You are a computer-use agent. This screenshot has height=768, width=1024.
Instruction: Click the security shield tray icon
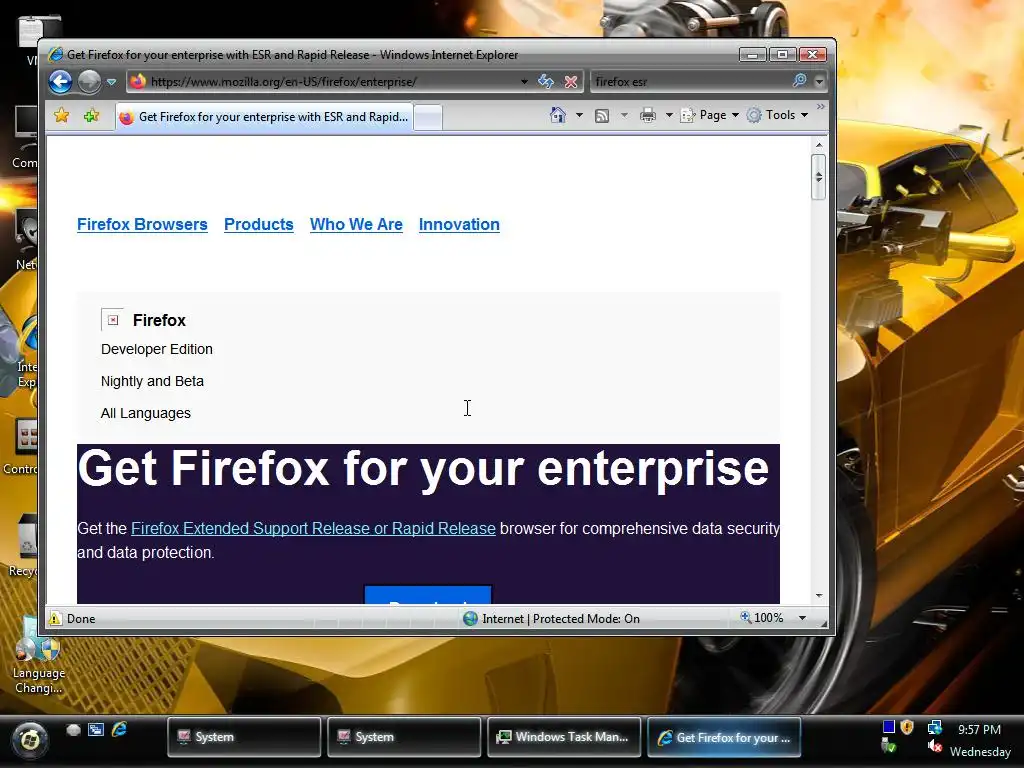pyautogui.click(x=907, y=727)
